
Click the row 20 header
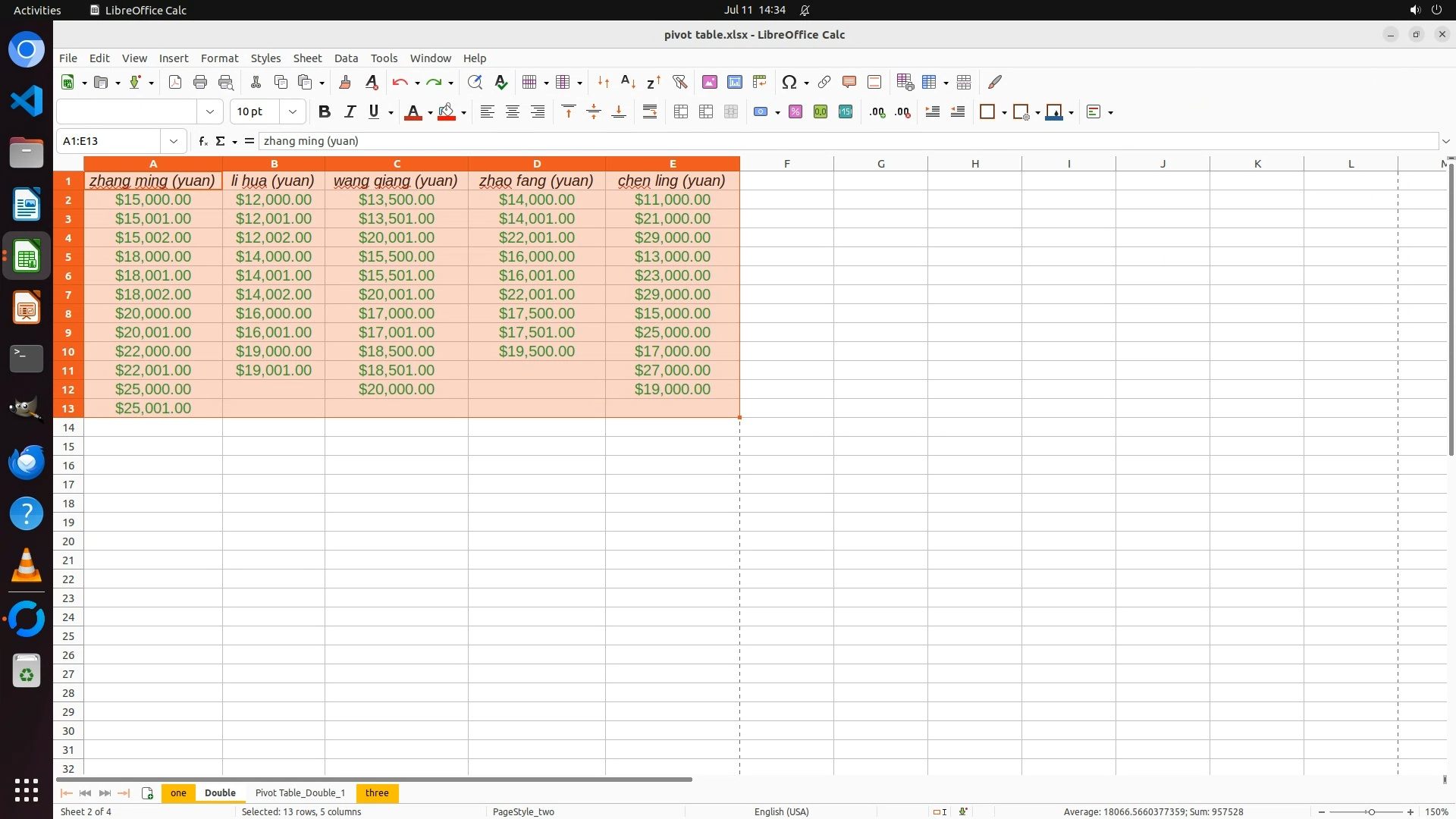[68, 541]
